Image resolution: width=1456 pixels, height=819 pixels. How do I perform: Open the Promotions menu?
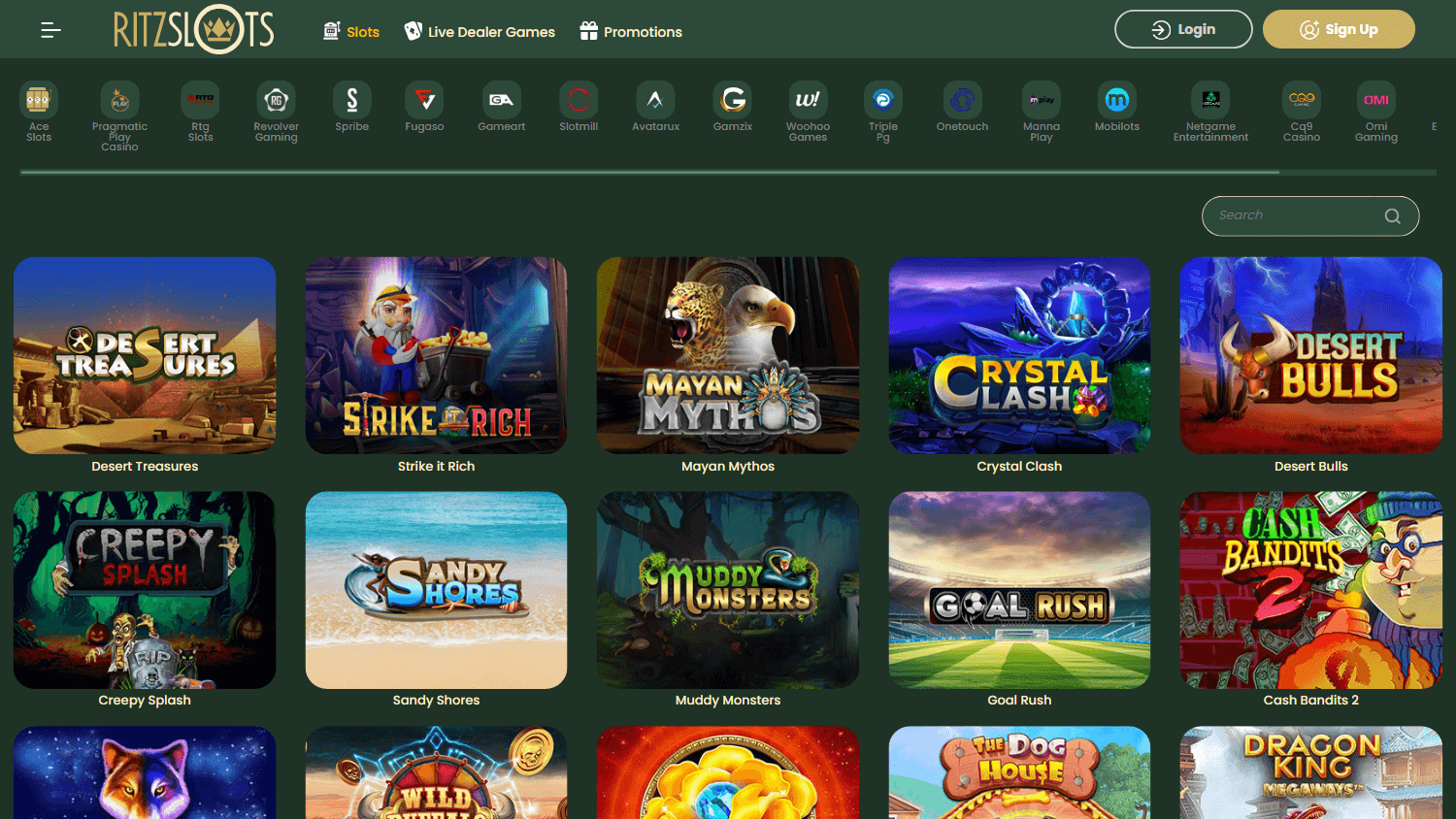(631, 31)
